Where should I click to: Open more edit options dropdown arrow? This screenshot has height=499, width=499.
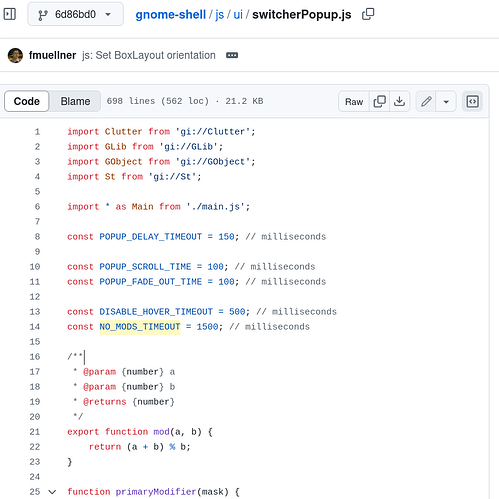click(446, 101)
